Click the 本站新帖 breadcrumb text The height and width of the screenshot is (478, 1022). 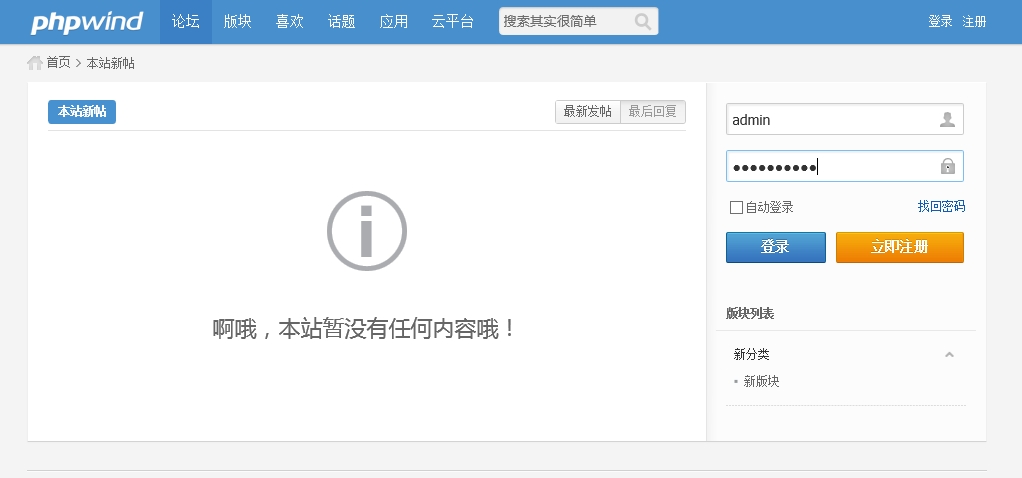tap(111, 63)
